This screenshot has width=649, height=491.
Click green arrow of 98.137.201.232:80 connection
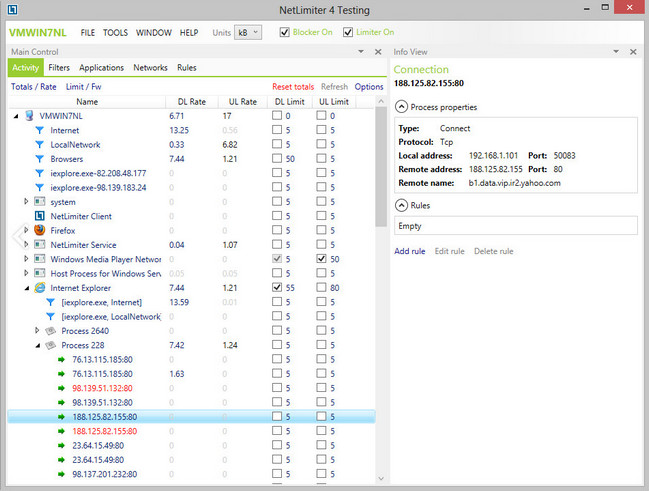pos(62,474)
